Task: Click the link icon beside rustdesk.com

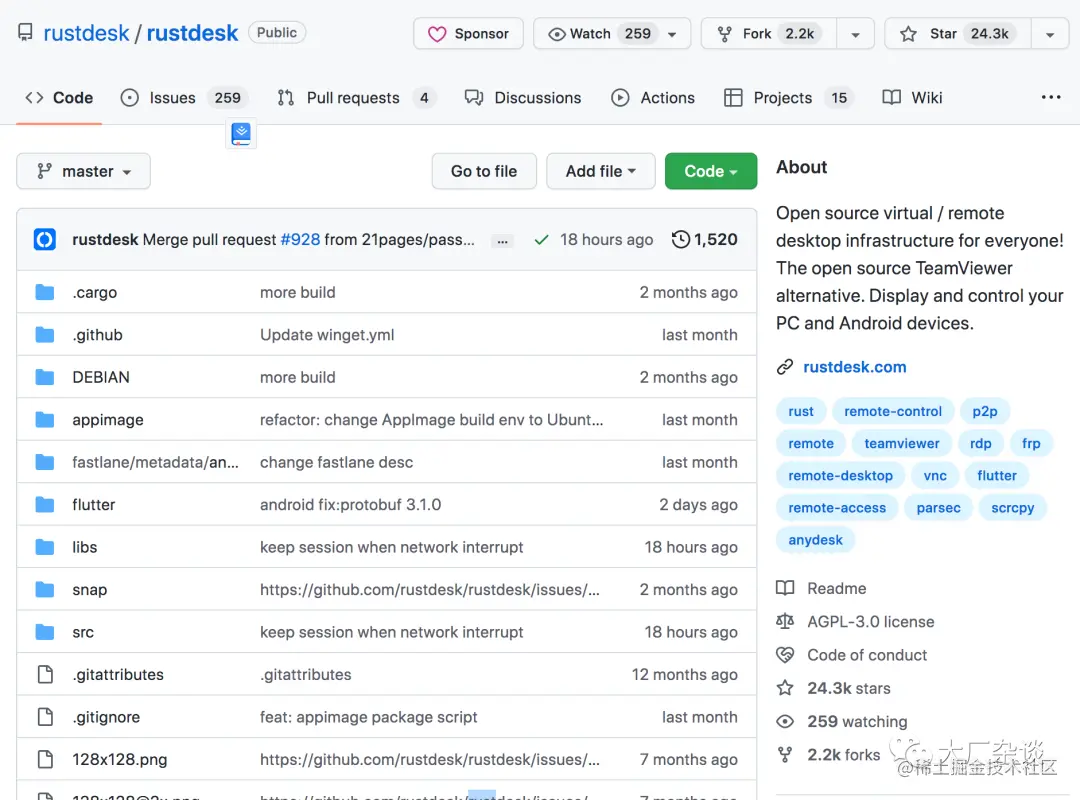Action: 785,367
